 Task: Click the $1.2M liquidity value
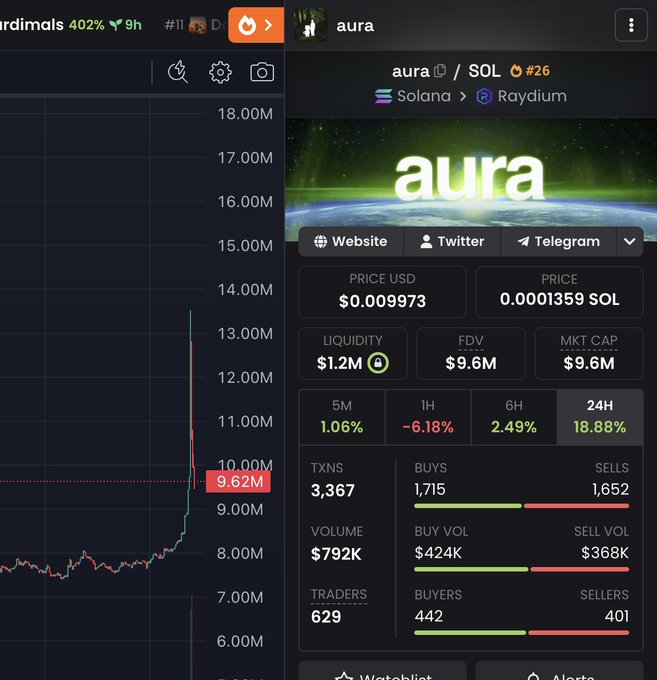pyautogui.click(x=339, y=363)
